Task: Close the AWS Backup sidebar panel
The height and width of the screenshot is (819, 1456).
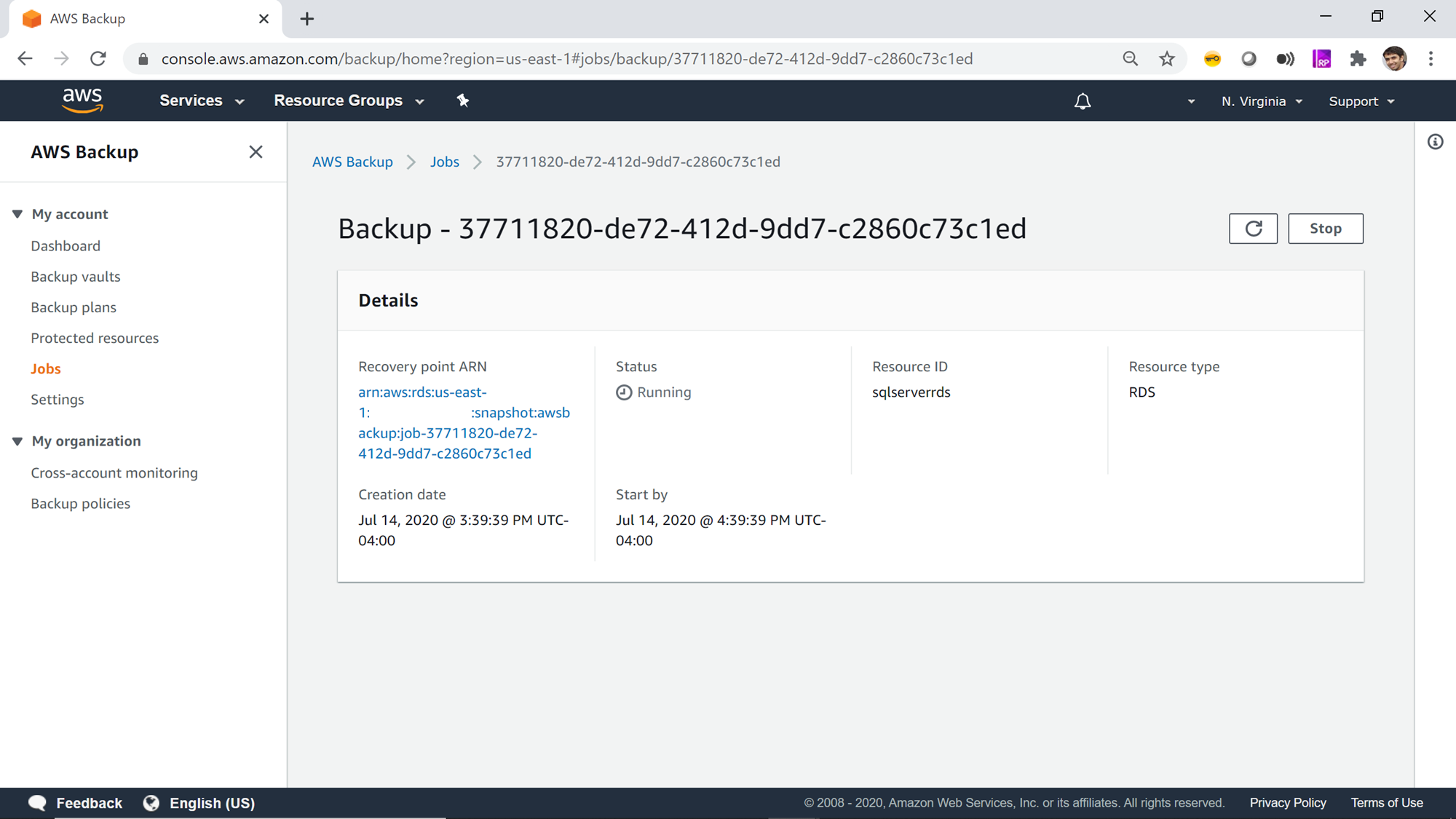Action: [256, 151]
